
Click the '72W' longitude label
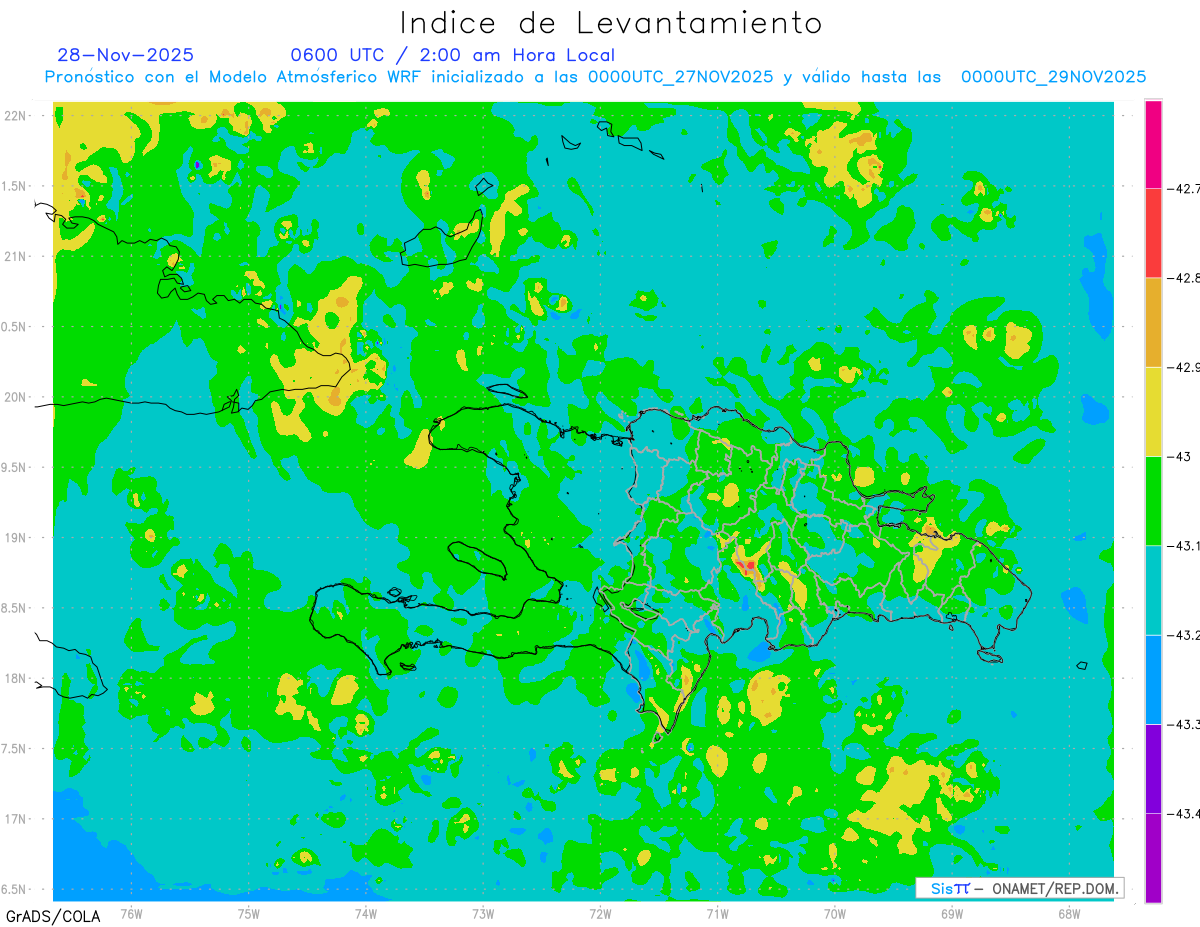600,912
